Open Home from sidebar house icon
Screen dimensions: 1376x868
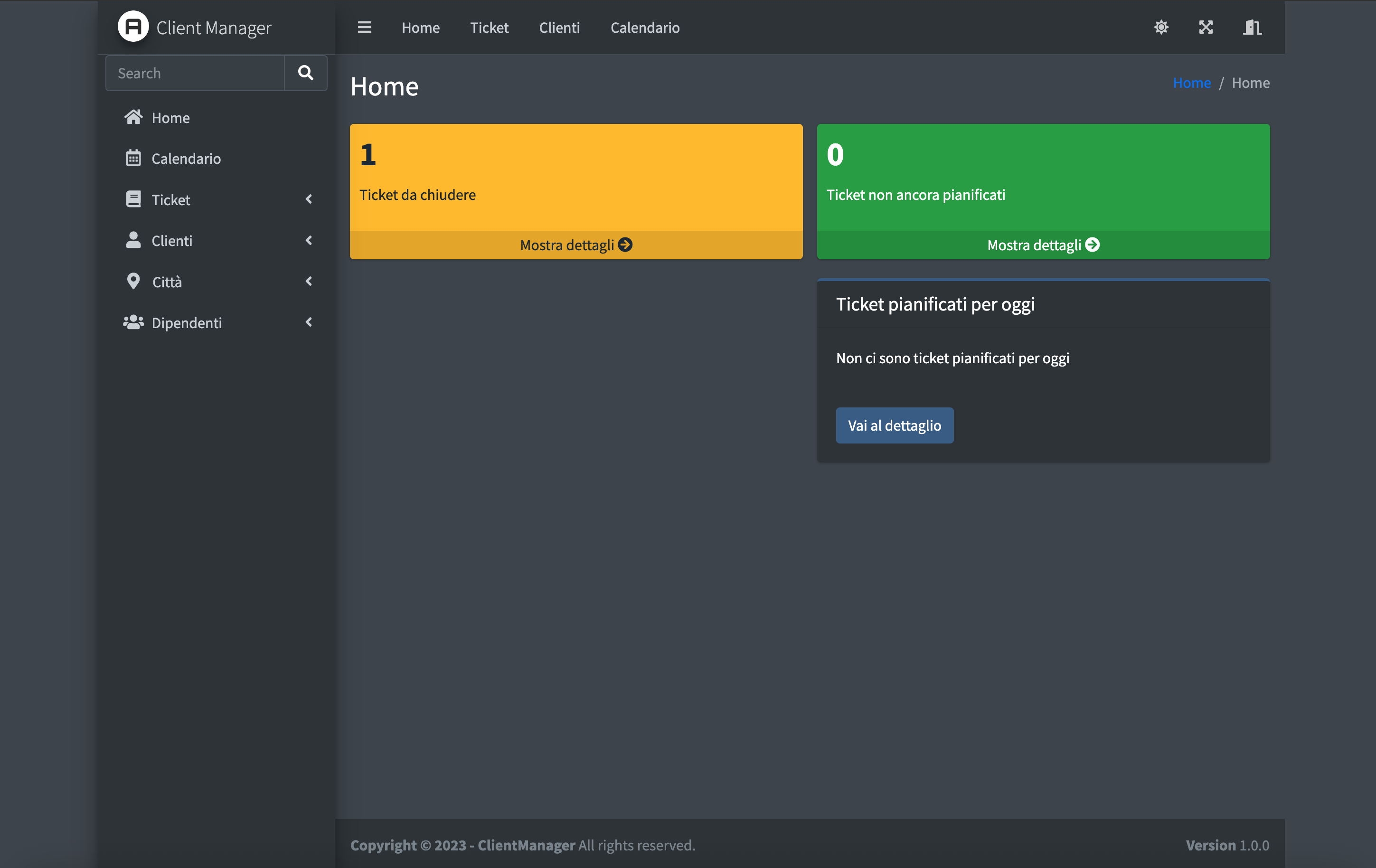click(134, 117)
